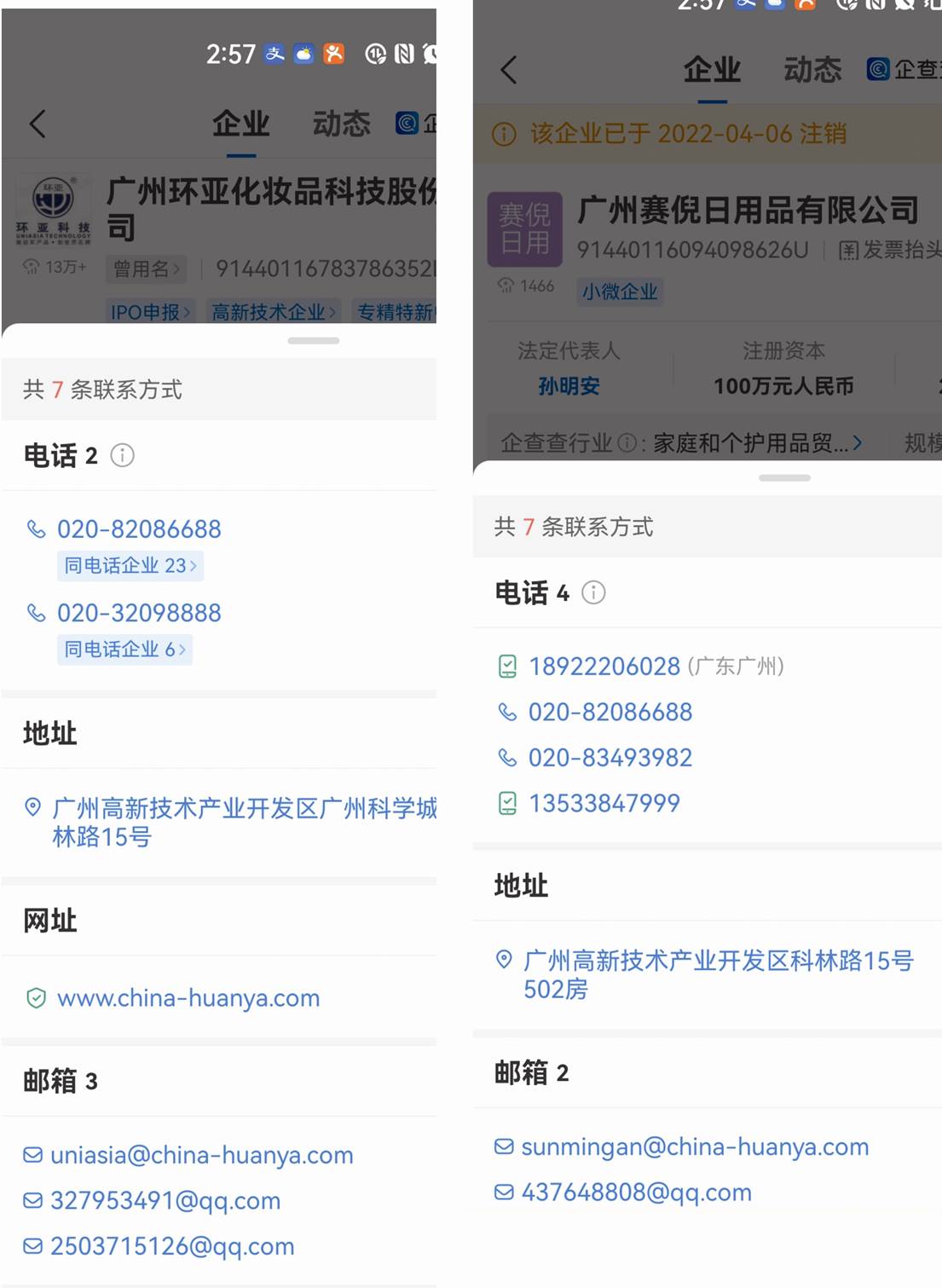Expand 企查查行业 家庭和个护用品贸 chevron
This screenshot has height=1288, width=942.
point(858,443)
